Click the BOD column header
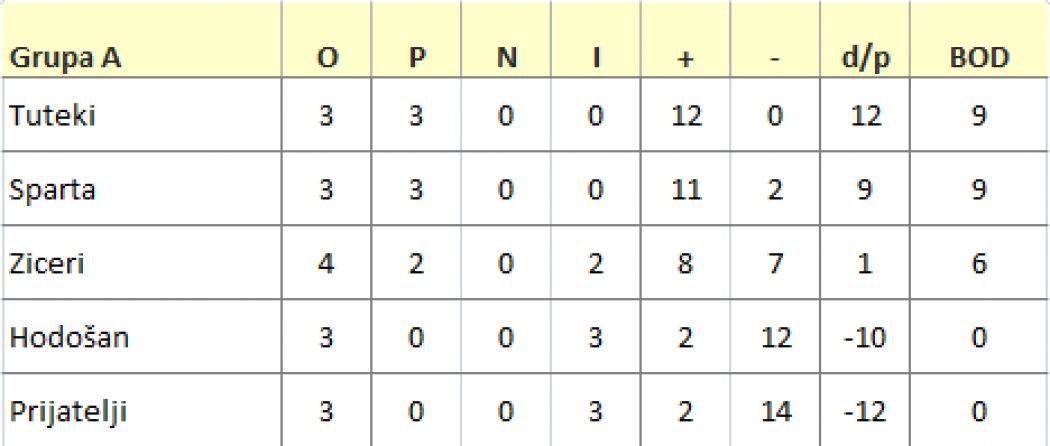Screen dimensions: 1050x446 pos(980,39)
